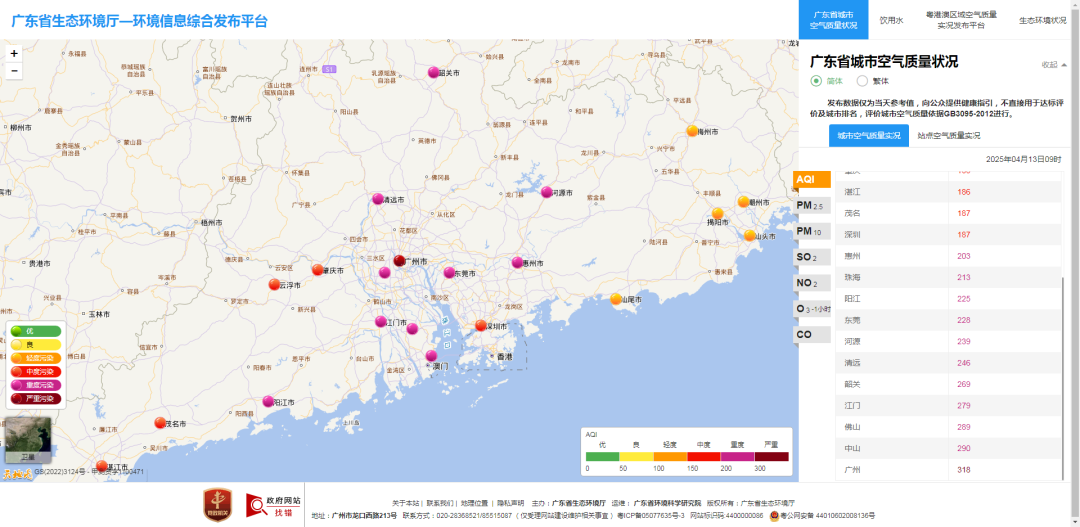Select the 繁体 radio button
This screenshot has width=1080, height=527.
[862, 81]
